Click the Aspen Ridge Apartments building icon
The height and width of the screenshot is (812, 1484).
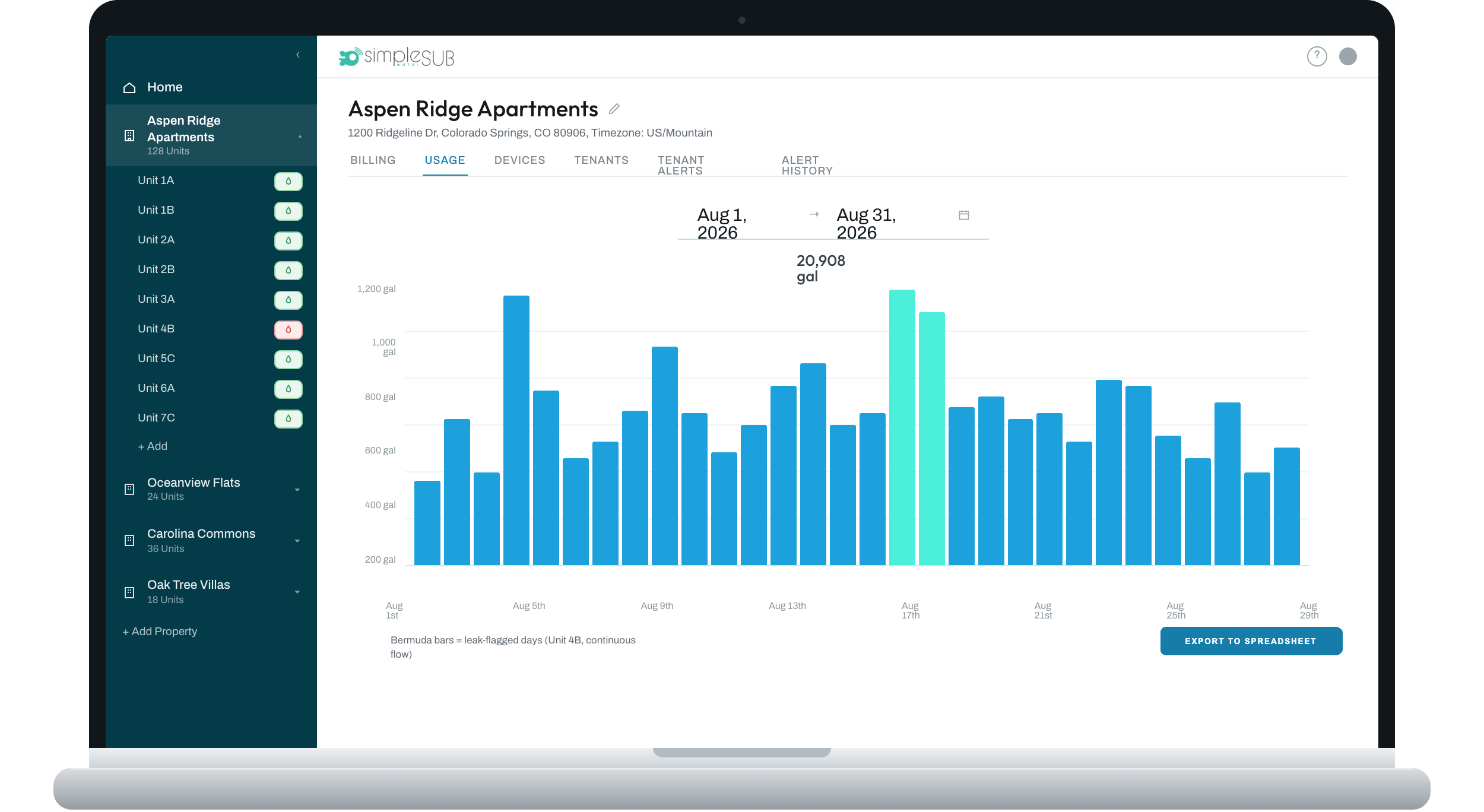129,136
